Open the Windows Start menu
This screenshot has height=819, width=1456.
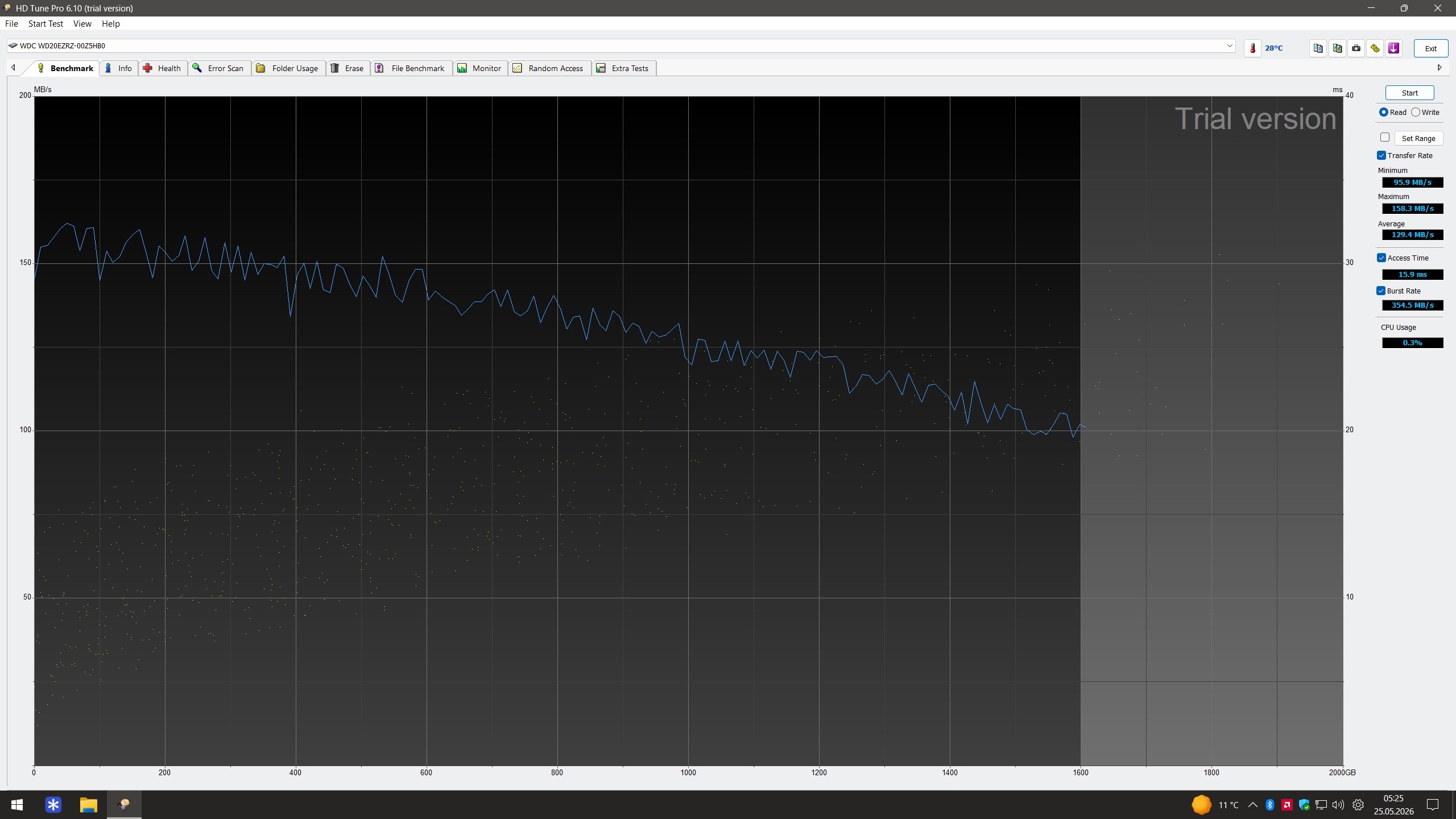tap(17, 805)
